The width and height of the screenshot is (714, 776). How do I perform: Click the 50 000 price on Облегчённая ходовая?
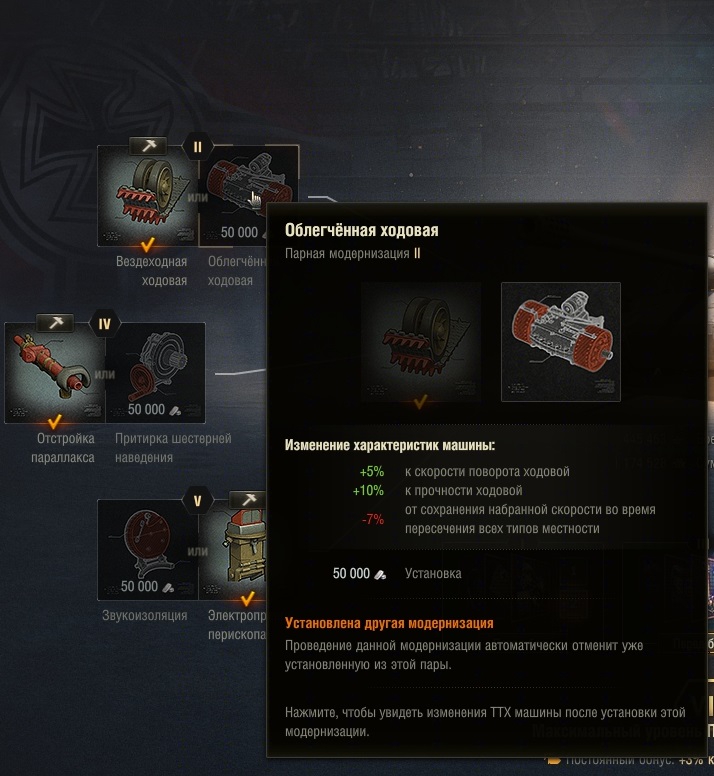tap(239, 232)
